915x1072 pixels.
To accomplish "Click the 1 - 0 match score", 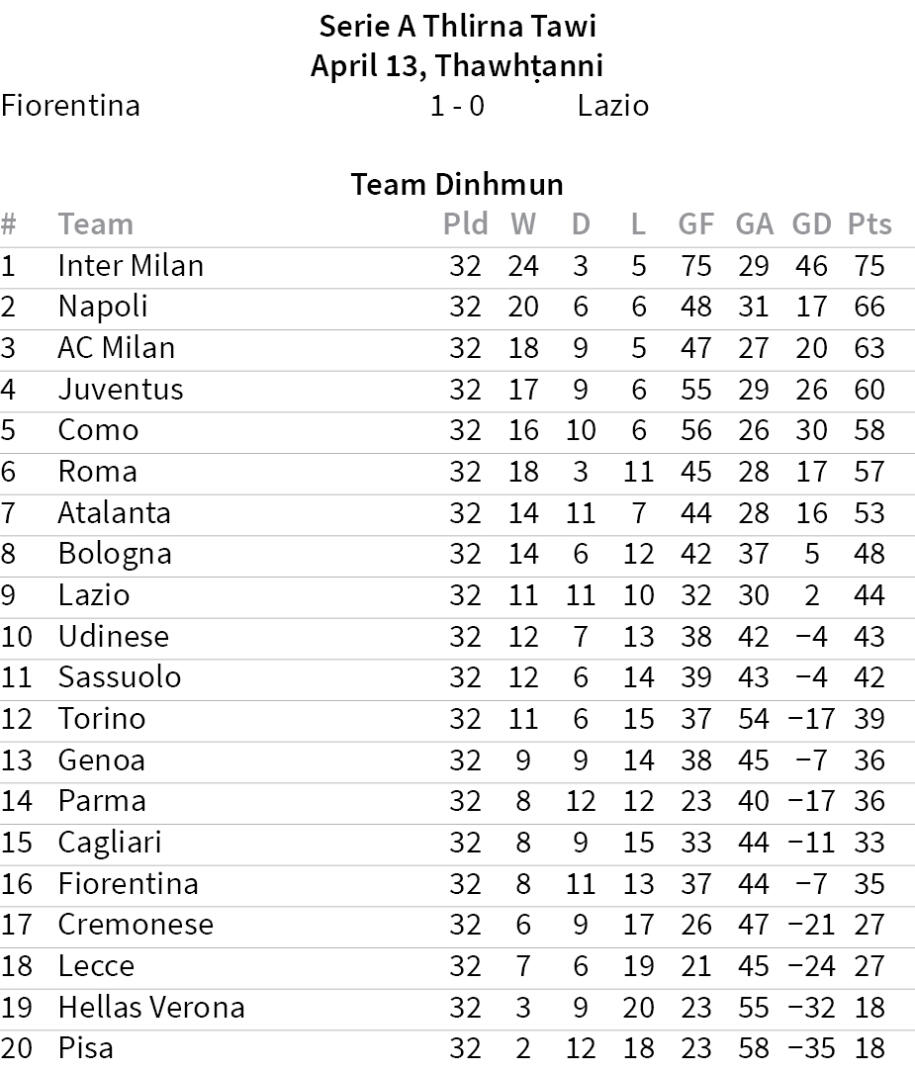I will (457, 105).
